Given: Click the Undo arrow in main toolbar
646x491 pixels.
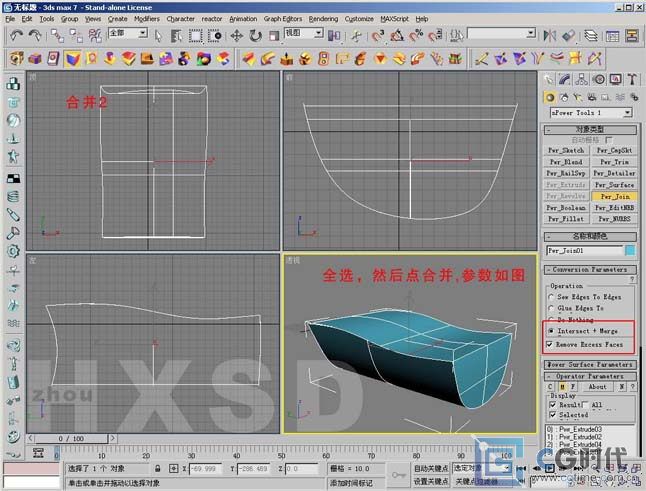Looking at the screenshot, I should click(16, 36).
